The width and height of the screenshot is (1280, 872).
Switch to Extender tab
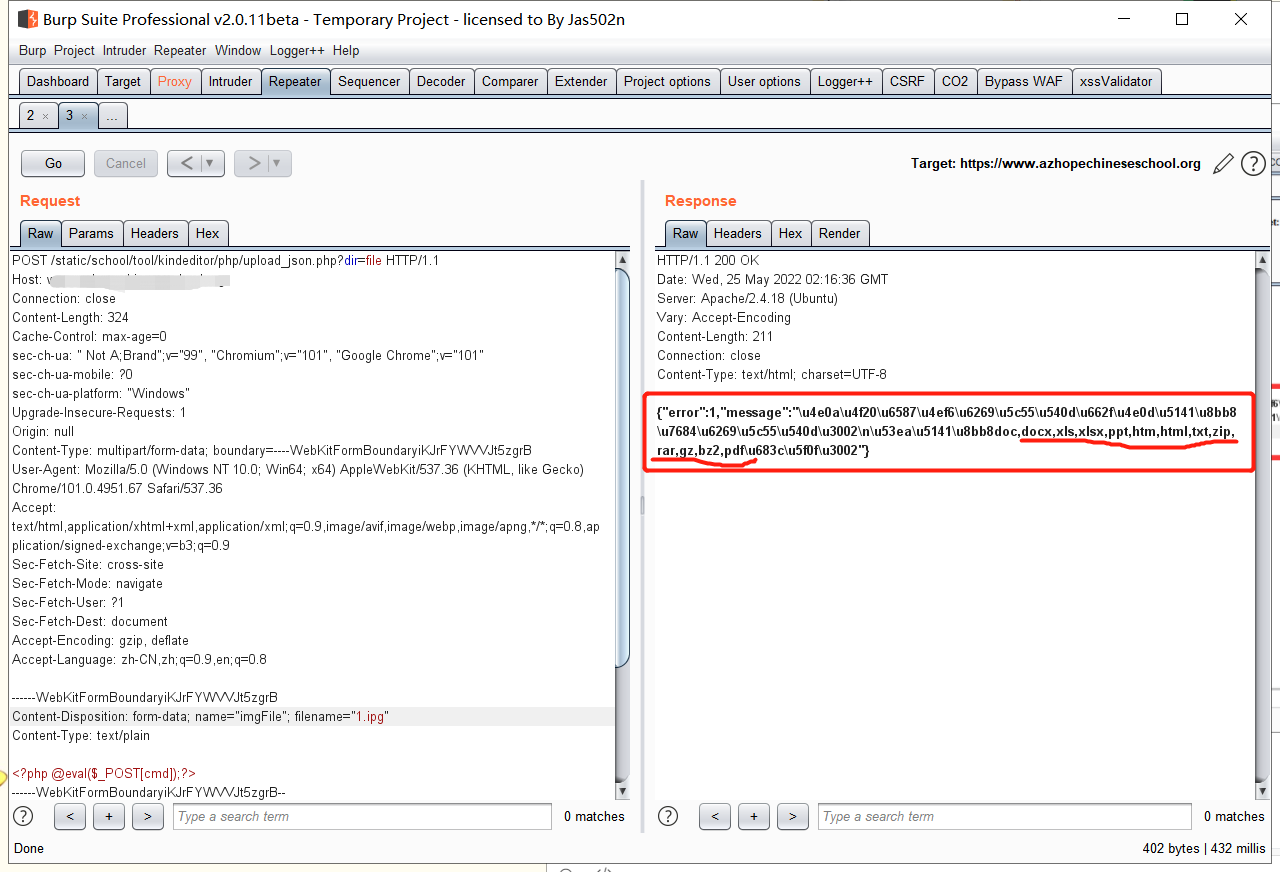pyautogui.click(x=581, y=82)
